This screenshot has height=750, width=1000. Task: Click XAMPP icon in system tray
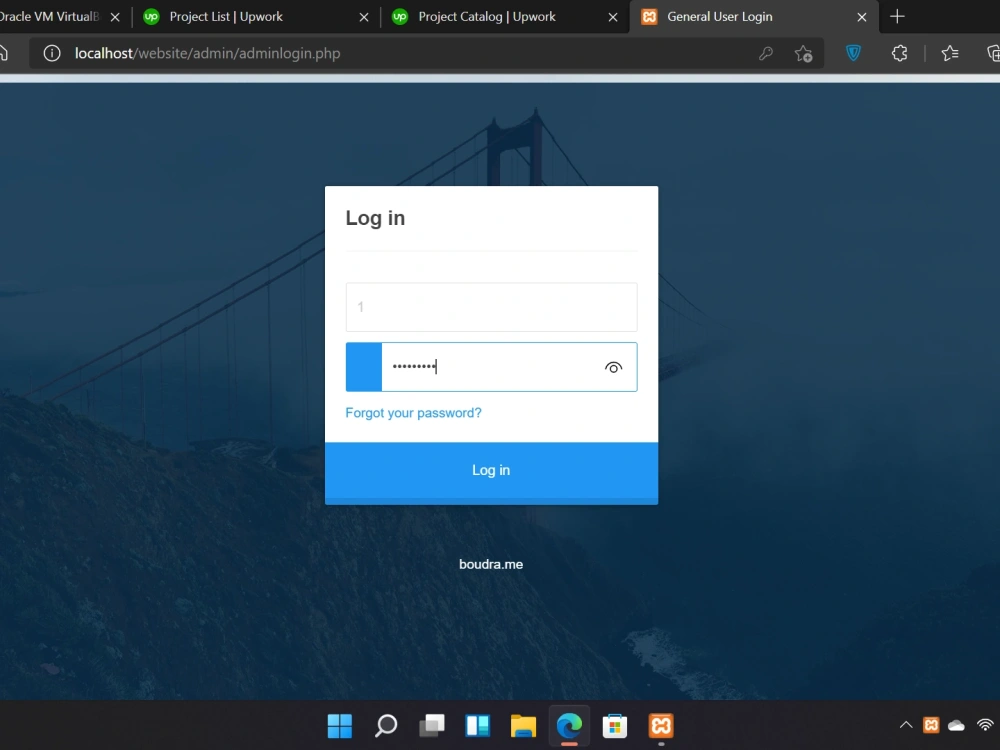931,725
